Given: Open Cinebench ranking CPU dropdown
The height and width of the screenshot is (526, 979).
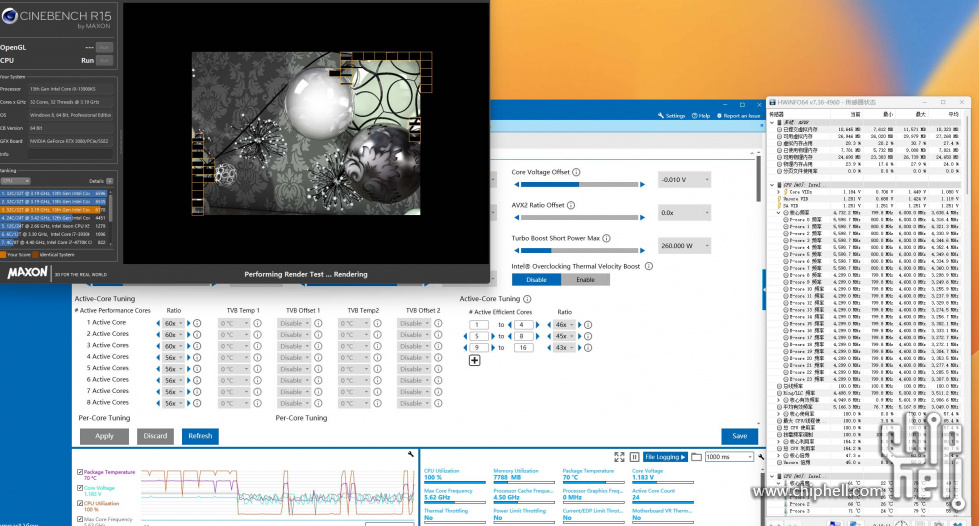Looking at the screenshot, I should [15, 181].
